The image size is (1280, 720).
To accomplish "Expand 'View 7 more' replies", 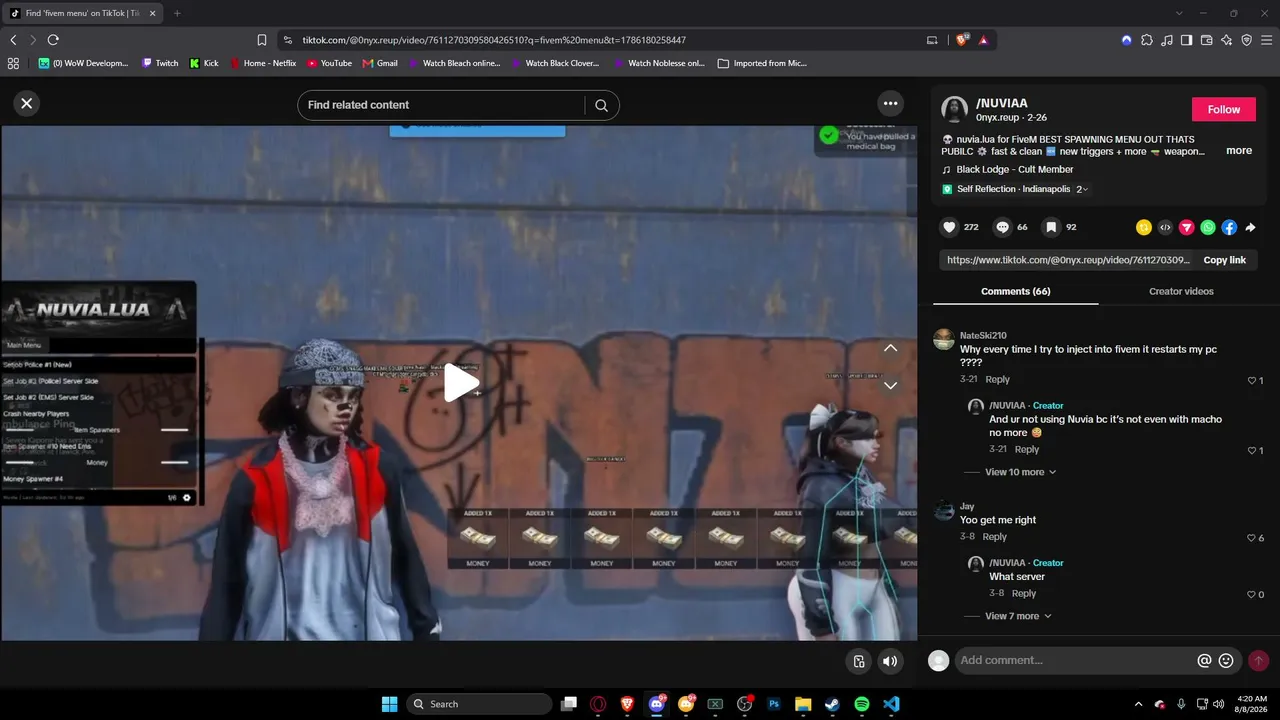I will pos(1017,616).
